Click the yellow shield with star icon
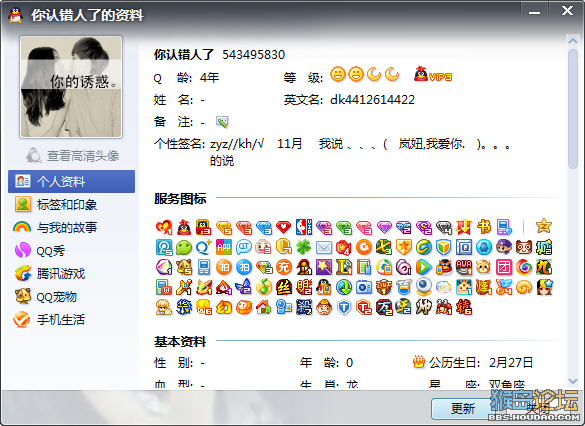 pos(404,247)
